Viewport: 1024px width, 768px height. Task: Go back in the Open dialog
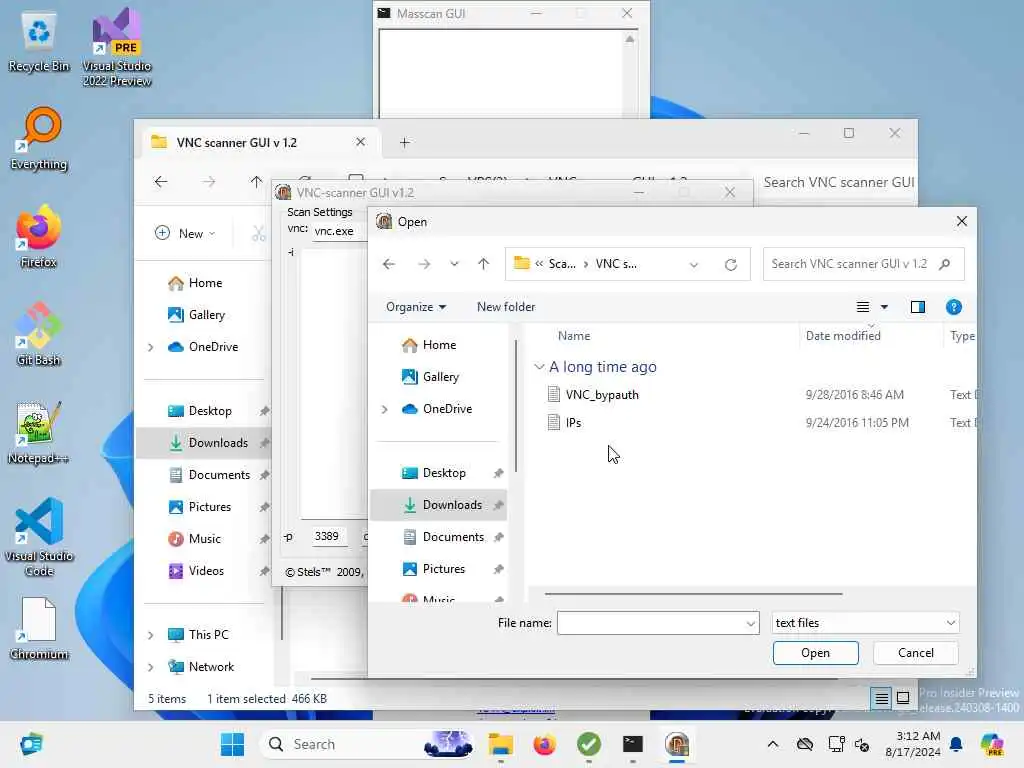(389, 264)
